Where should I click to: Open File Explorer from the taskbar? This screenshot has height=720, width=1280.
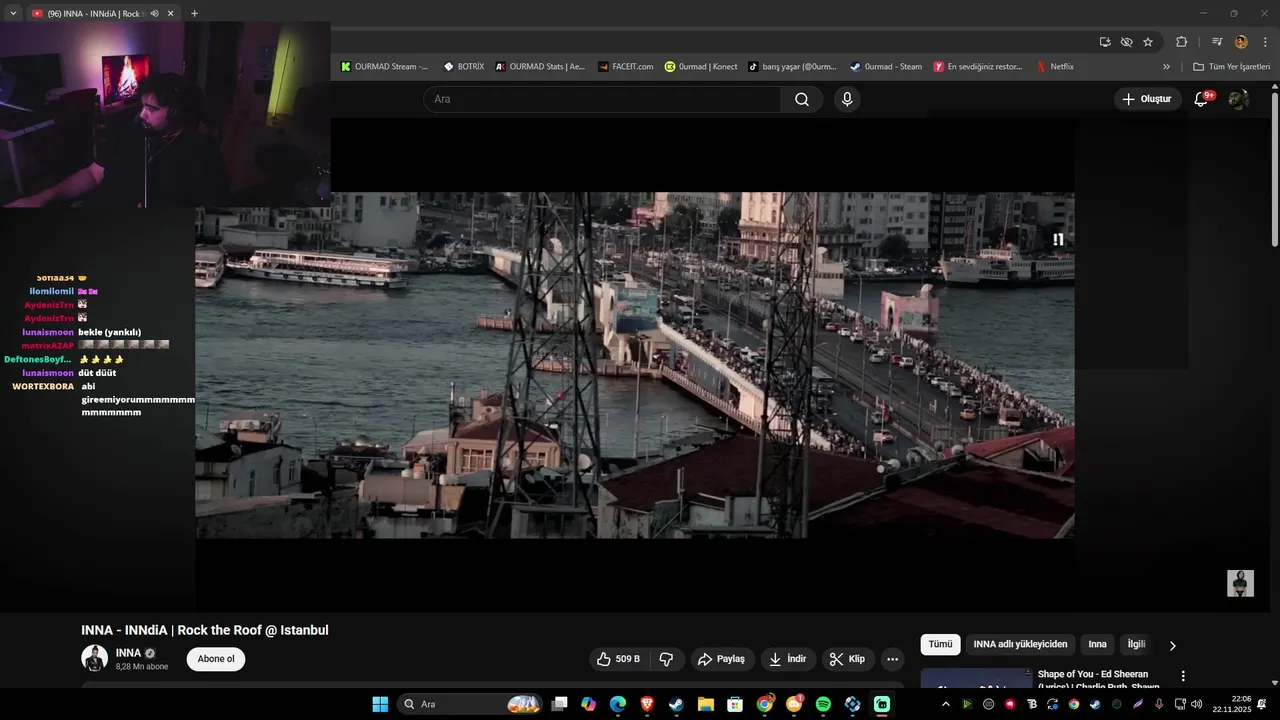coord(706,704)
